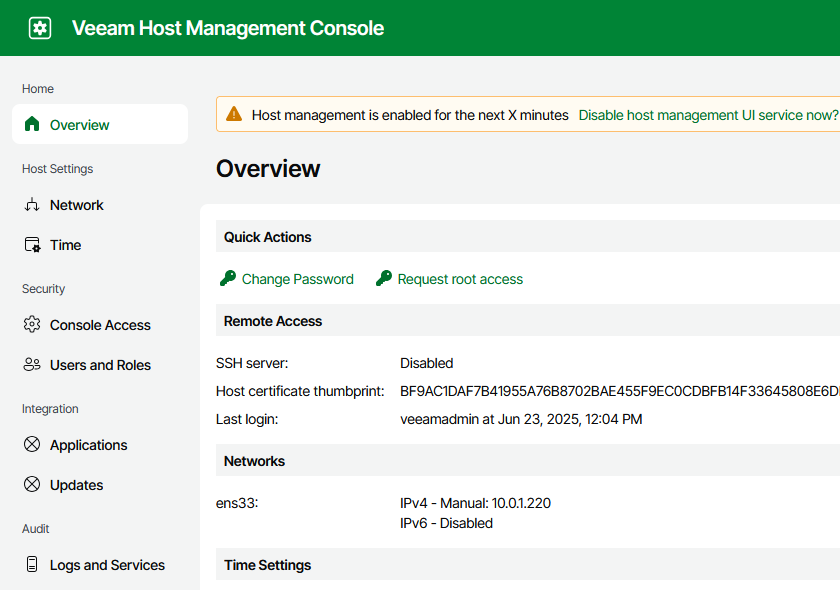
Task: Disable the host management UI service now
Action: [708, 114]
